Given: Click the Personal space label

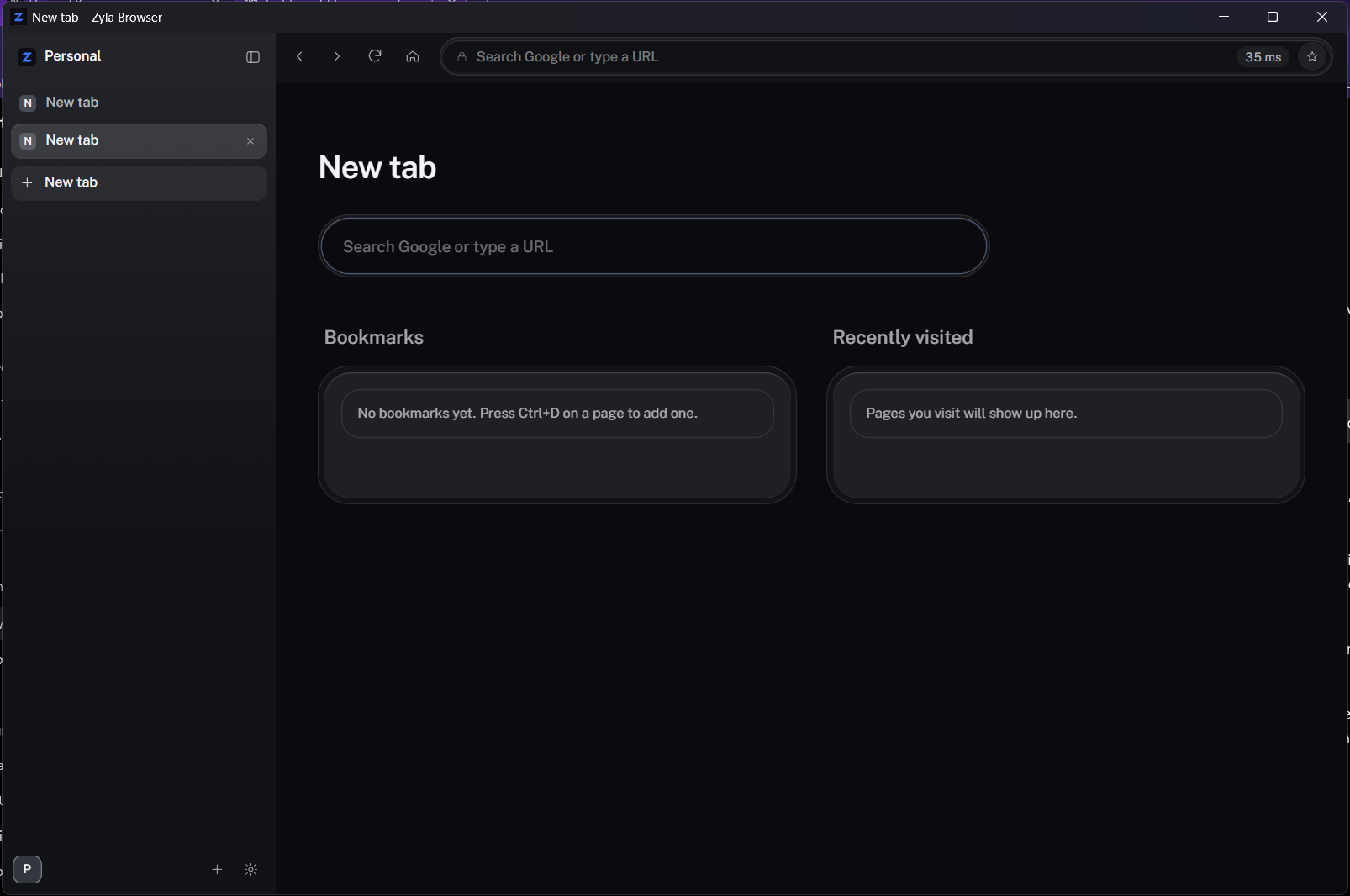Looking at the screenshot, I should 72,56.
